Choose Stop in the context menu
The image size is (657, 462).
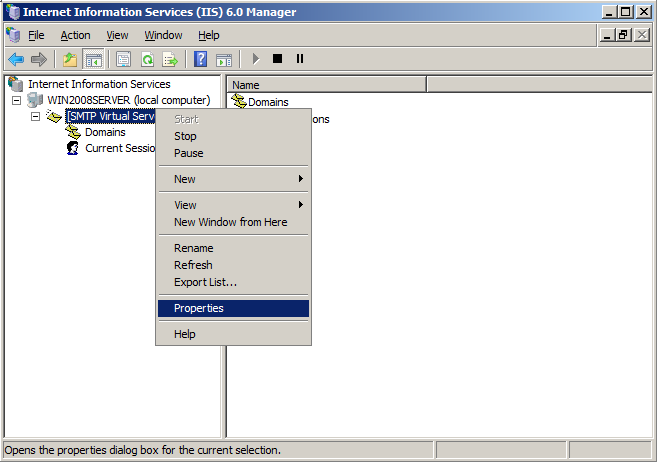[233, 136]
